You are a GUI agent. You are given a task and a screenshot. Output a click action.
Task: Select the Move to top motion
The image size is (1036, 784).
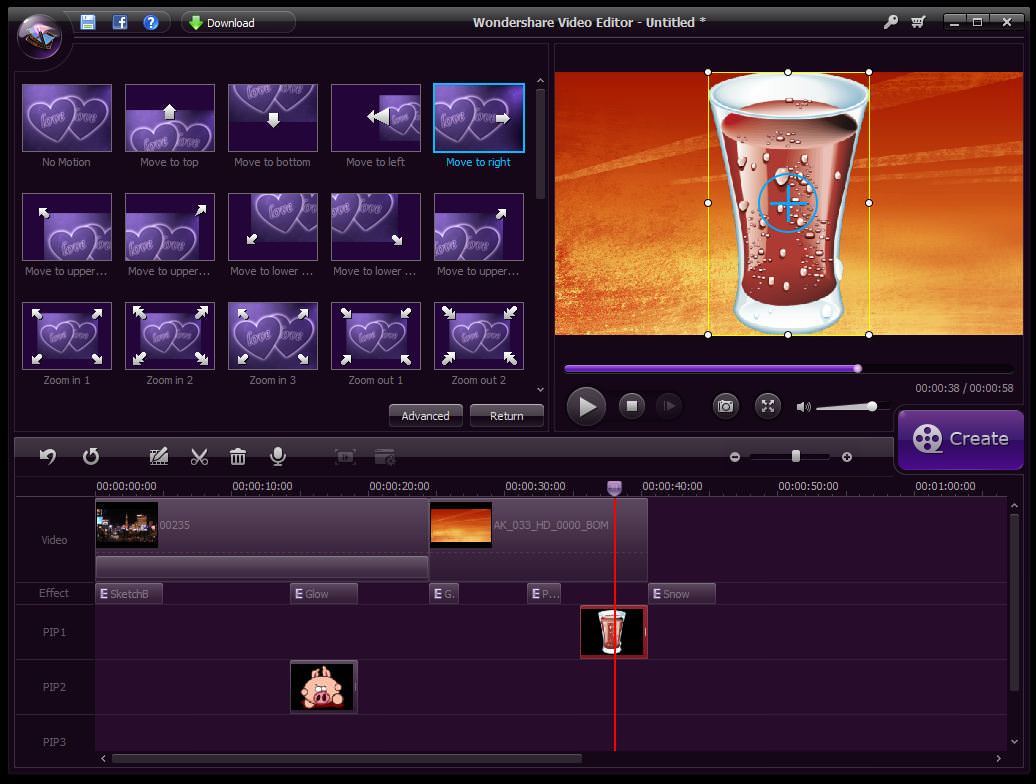(x=170, y=118)
